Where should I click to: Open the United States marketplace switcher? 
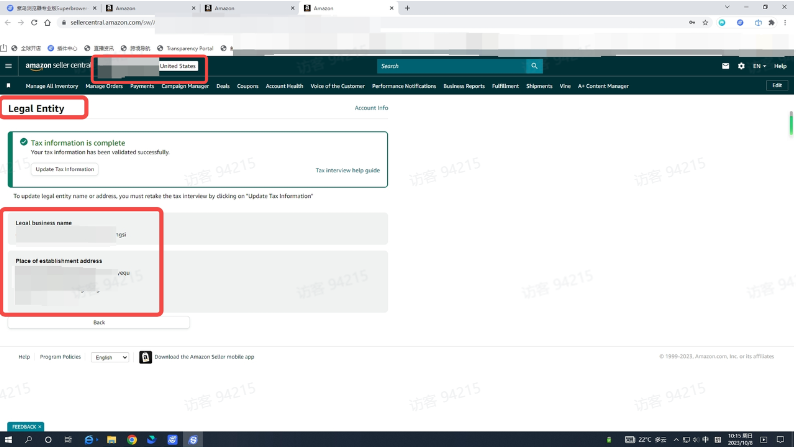179,66
